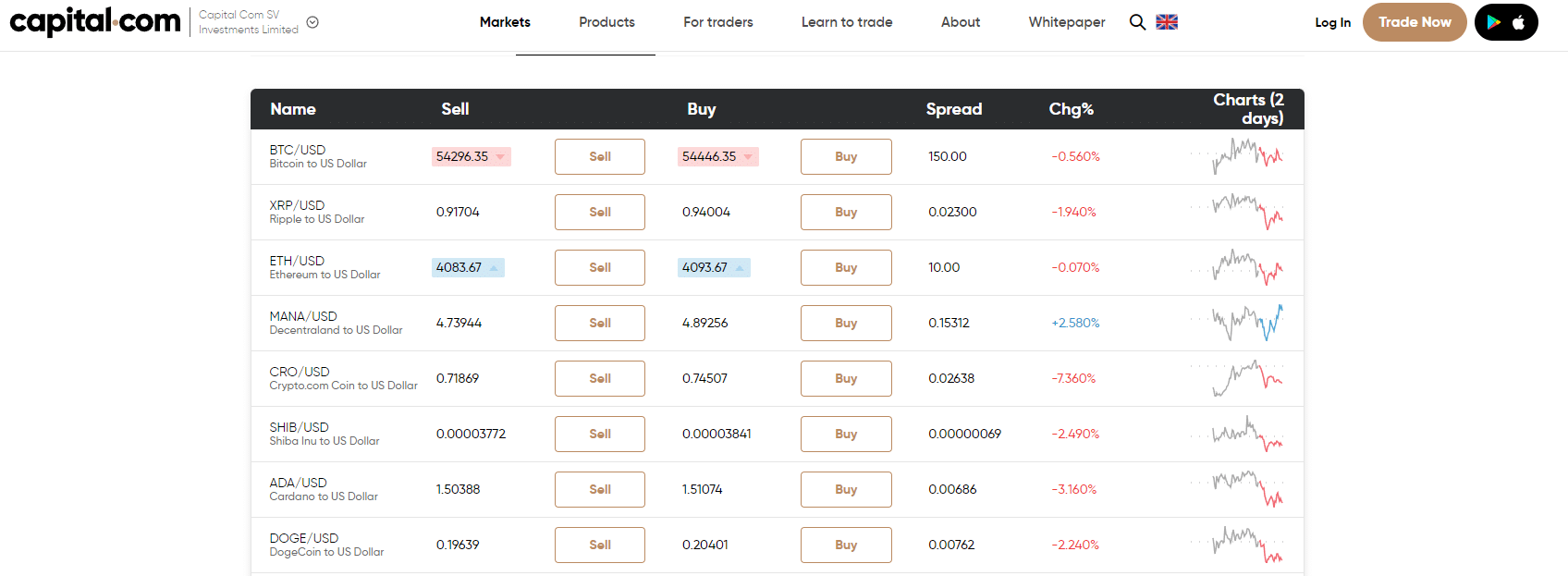1568x576 pixels.
Task: Open the ADA/USD 2-day chart thumbnail
Action: (x=1237, y=489)
